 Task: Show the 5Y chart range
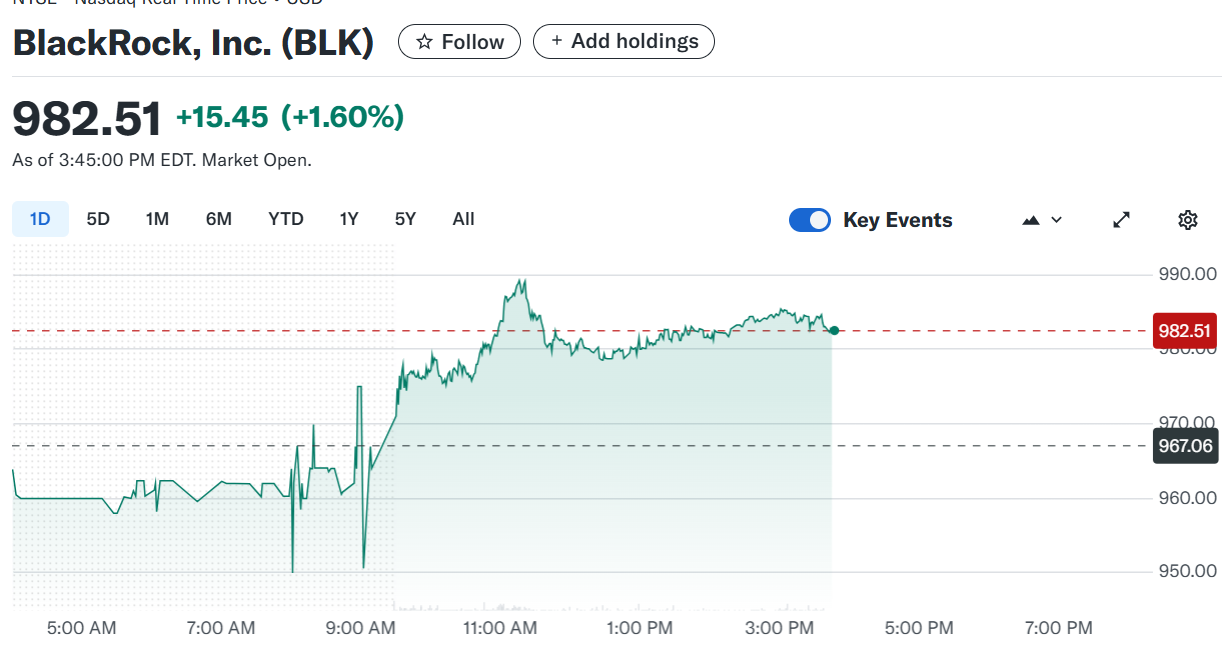click(x=405, y=219)
